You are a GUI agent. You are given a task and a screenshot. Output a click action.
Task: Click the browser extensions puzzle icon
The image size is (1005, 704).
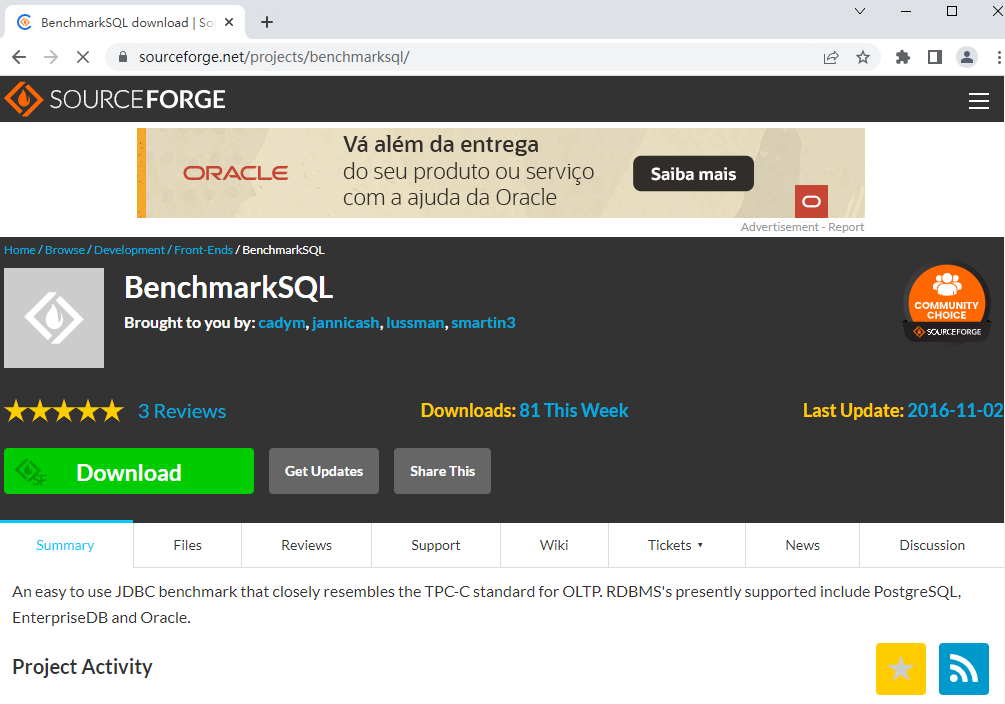tap(902, 57)
